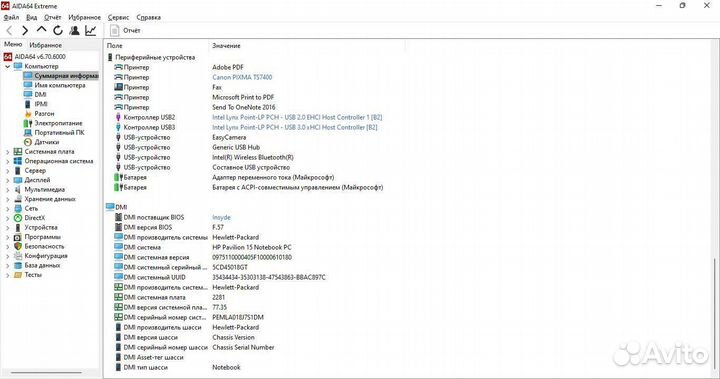The width and height of the screenshot is (720, 379).
Task: Refresh the report with the Refresh icon
Action: pos(58,31)
